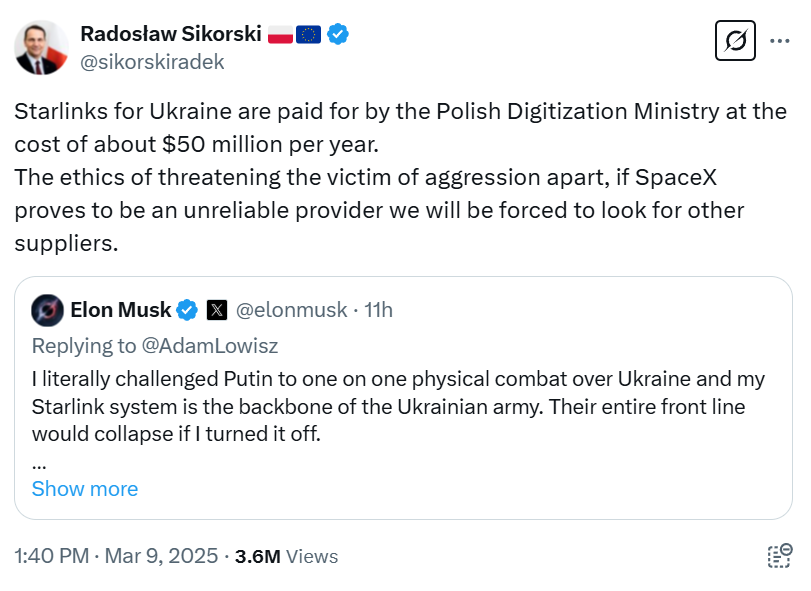The image size is (811, 591).
Task: Click the Mar 9, 2025 timestamp
Action: coord(158,556)
